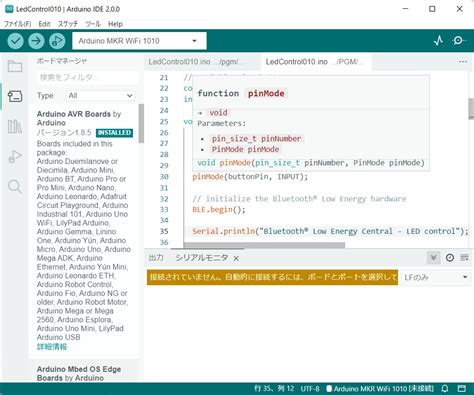Click the pinMode function tooltip signature

point(311,163)
